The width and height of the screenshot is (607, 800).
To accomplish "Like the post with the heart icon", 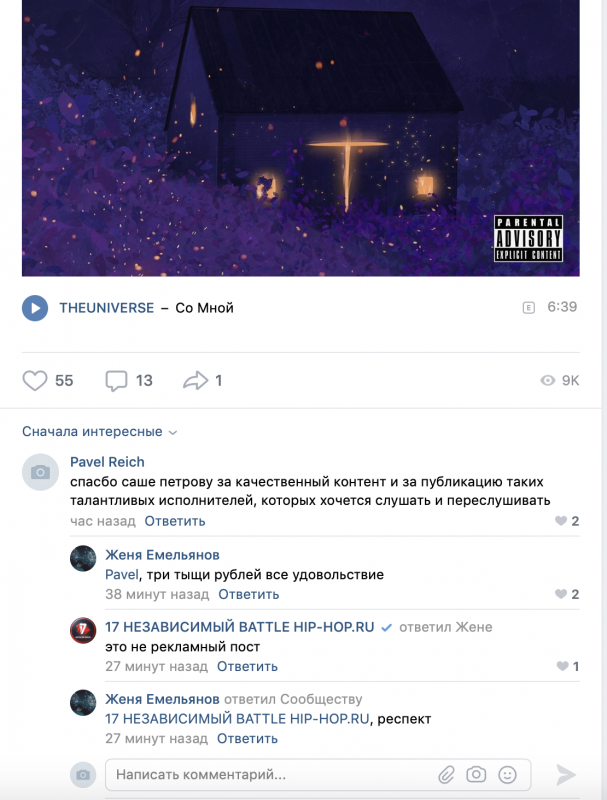I will tap(35, 381).
